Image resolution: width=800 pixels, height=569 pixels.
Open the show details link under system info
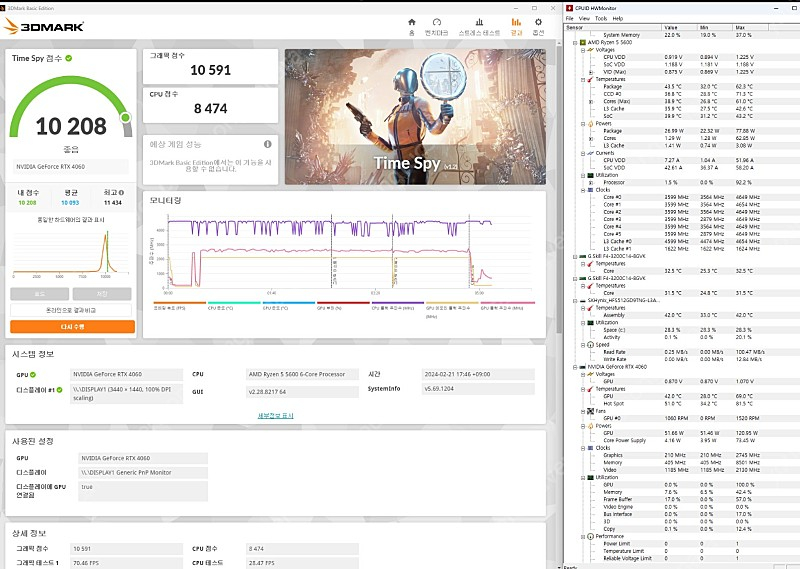276,415
